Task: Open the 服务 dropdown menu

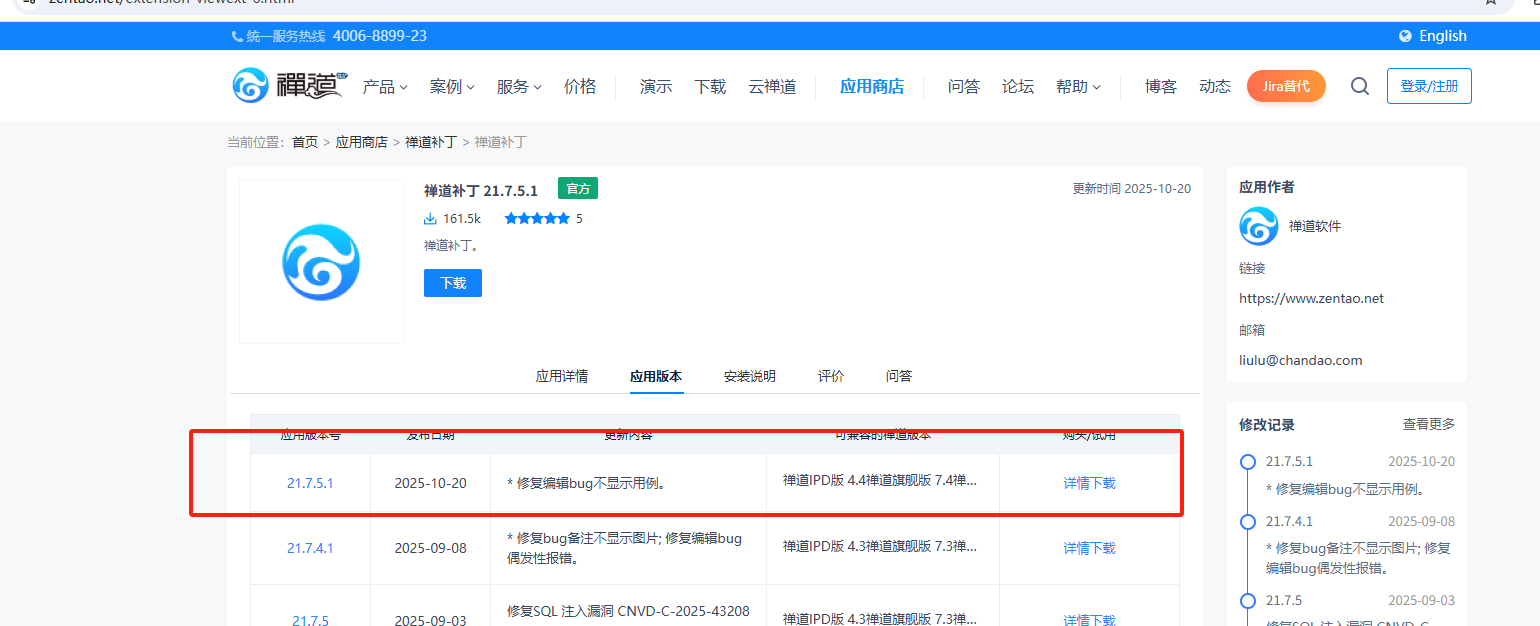Action: pos(519,87)
